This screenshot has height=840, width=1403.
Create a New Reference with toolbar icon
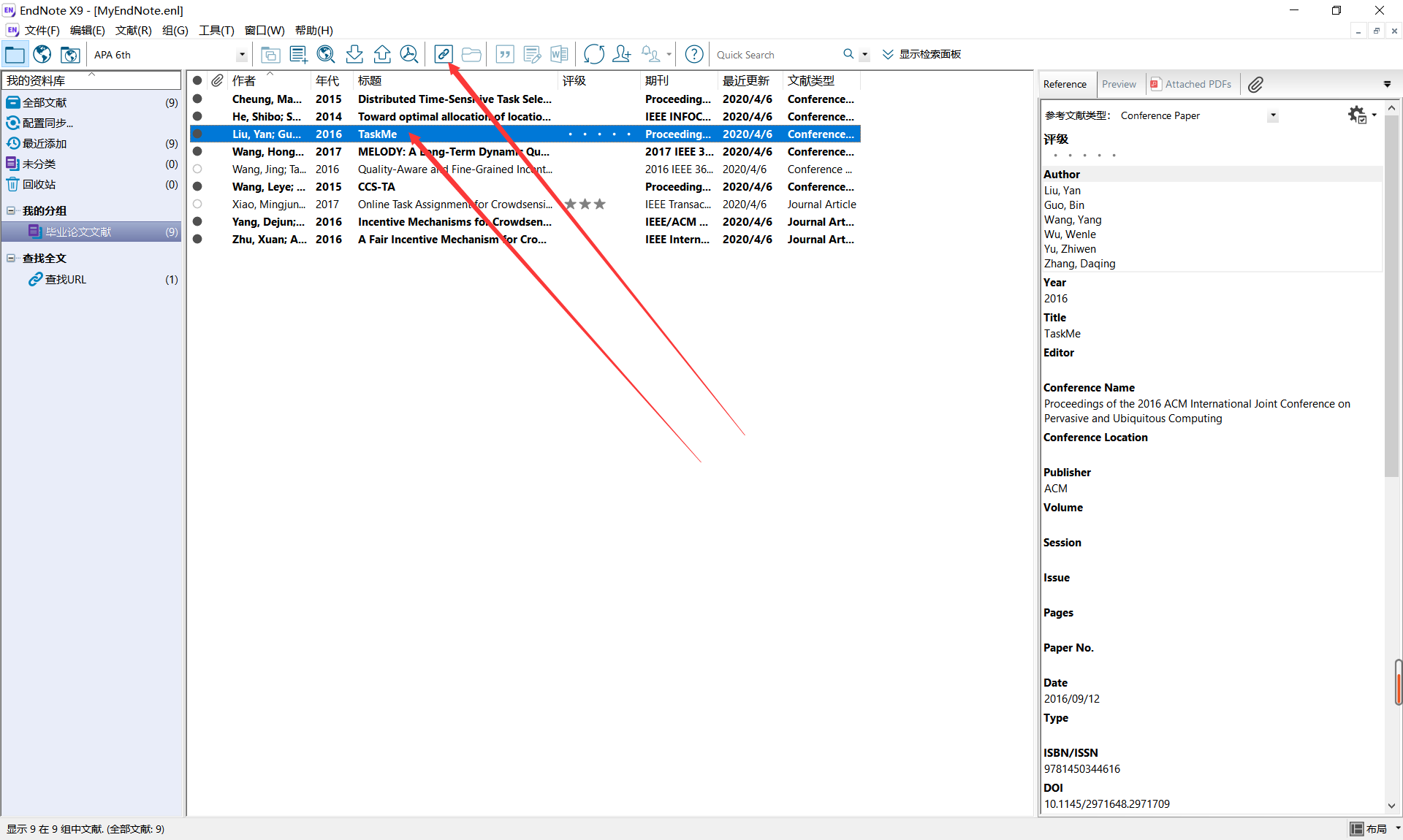tap(298, 54)
